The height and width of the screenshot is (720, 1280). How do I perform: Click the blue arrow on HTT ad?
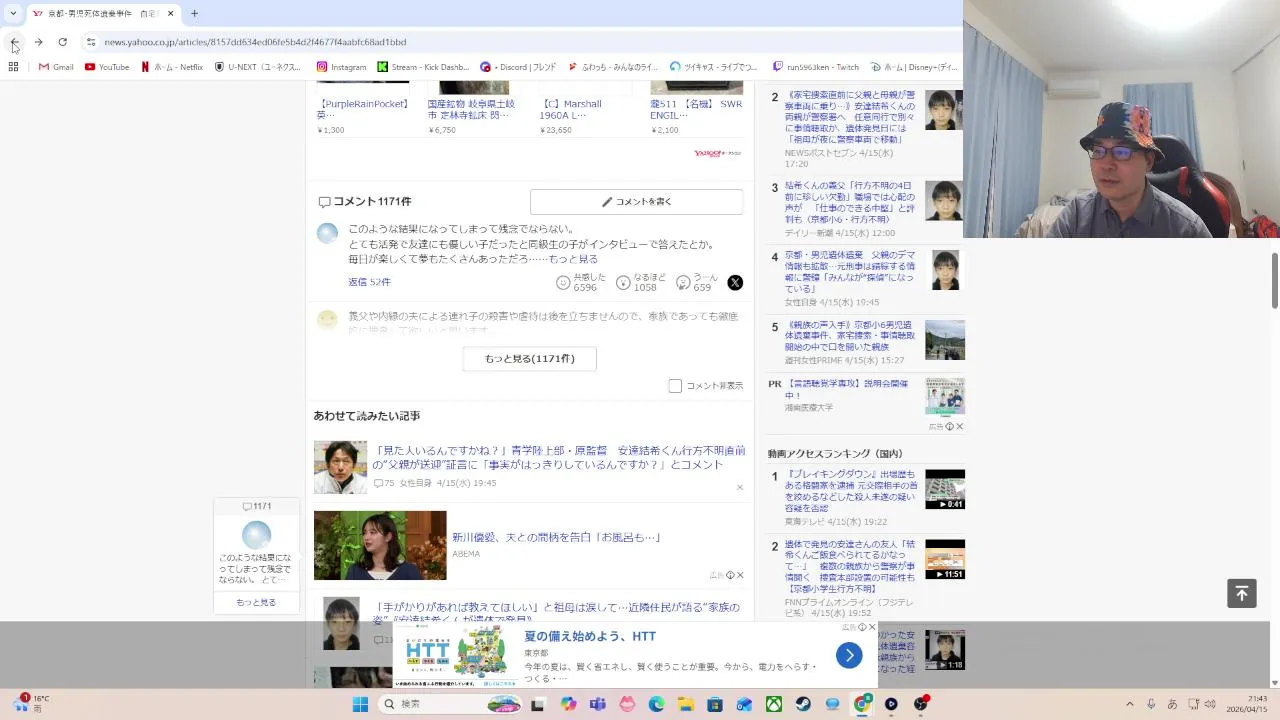coord(849,655)
